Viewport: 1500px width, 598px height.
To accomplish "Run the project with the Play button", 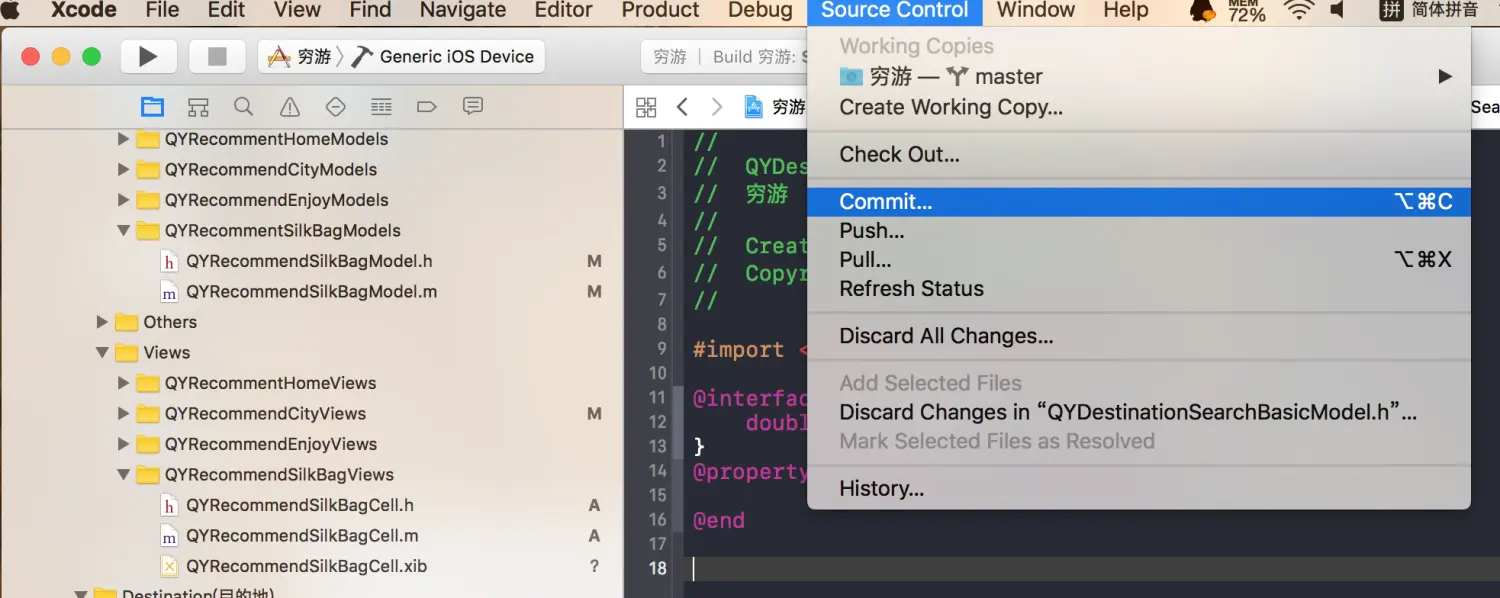I will (148, 57).
